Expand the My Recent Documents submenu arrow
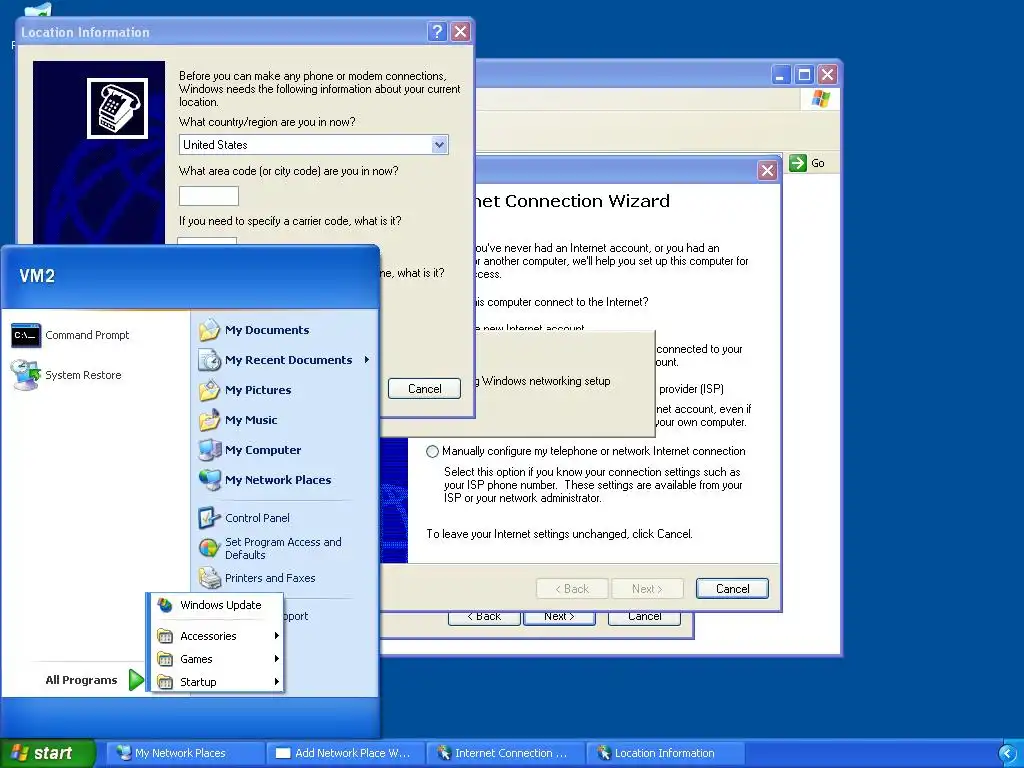 tap(367, 360)
